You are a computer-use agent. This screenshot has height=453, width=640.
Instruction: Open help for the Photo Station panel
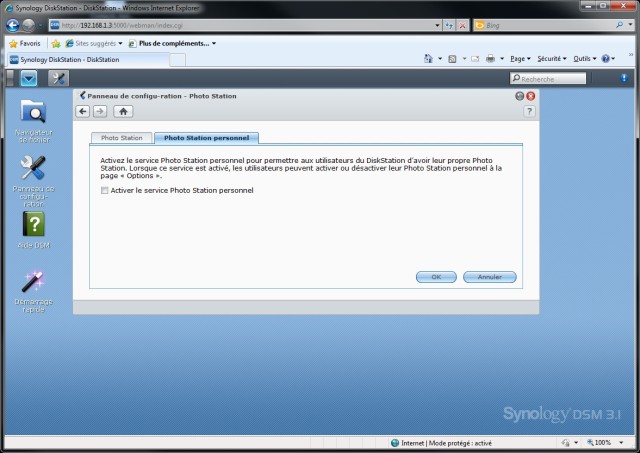(529, 111)
